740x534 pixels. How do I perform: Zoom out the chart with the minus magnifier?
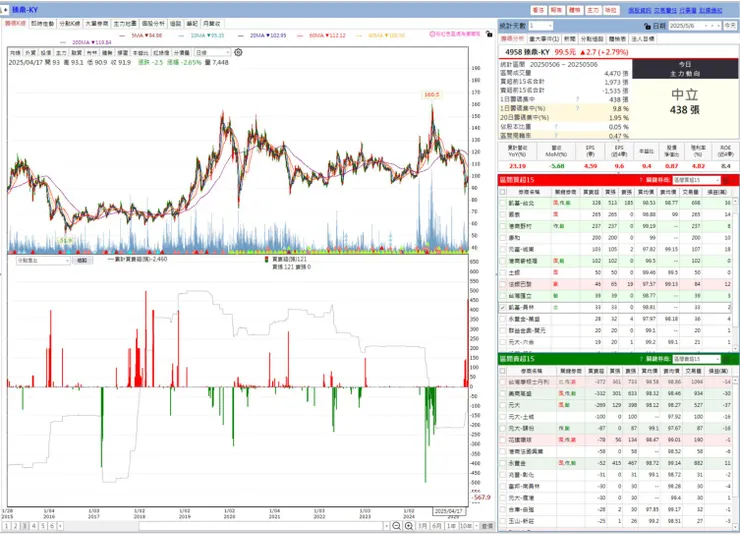click(396, 526)
